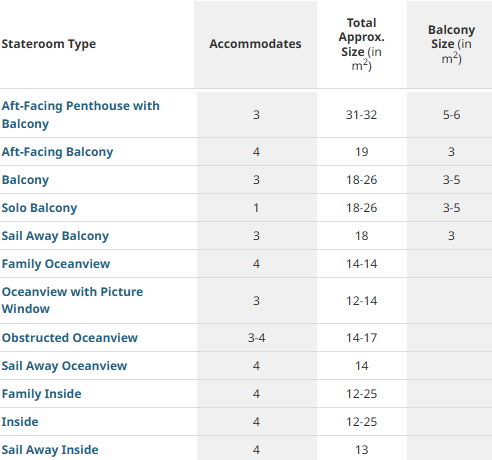Screen dimensions: 492x460
Task: Select the Solo Balcony link
Action: click(39, 208)
